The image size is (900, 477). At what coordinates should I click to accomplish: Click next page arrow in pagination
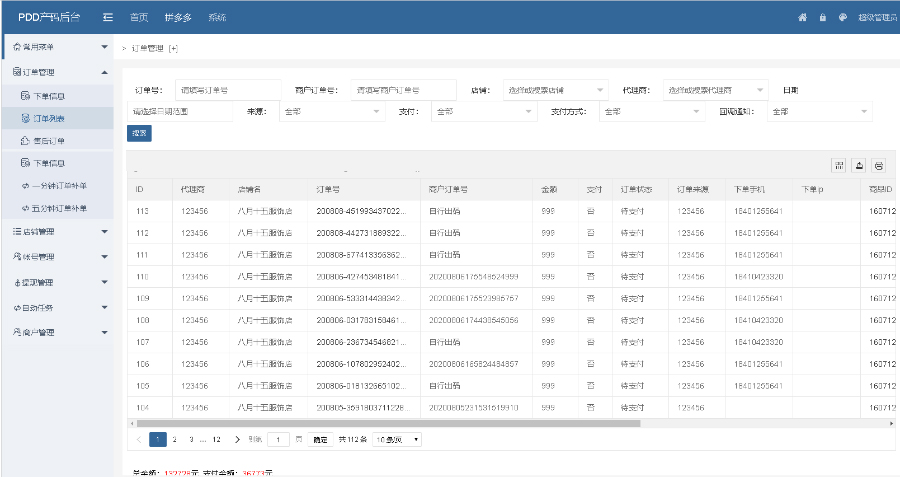[237, 439]
